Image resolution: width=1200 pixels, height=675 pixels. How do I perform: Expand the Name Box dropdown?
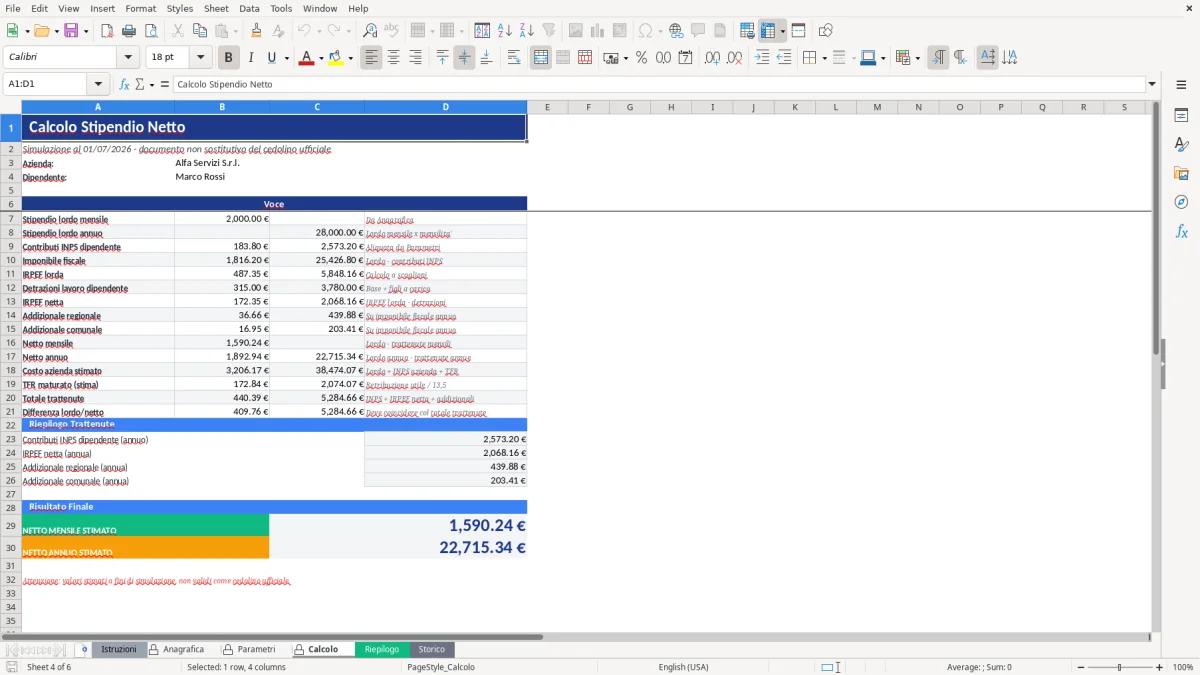point(98,84)
